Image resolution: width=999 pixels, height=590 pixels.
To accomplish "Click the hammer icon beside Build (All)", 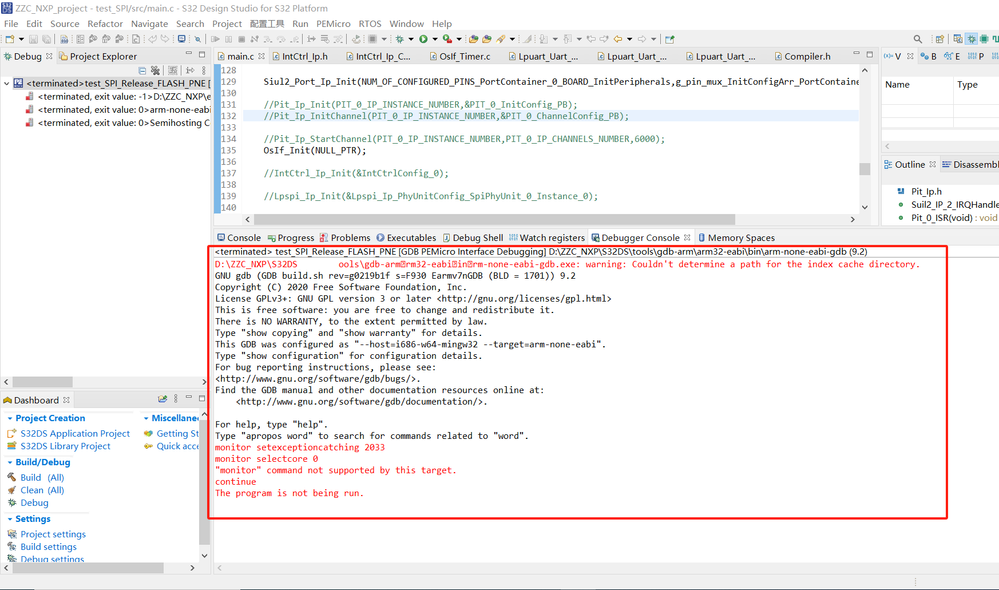I will pyautogui.click(x=11, y=477).
